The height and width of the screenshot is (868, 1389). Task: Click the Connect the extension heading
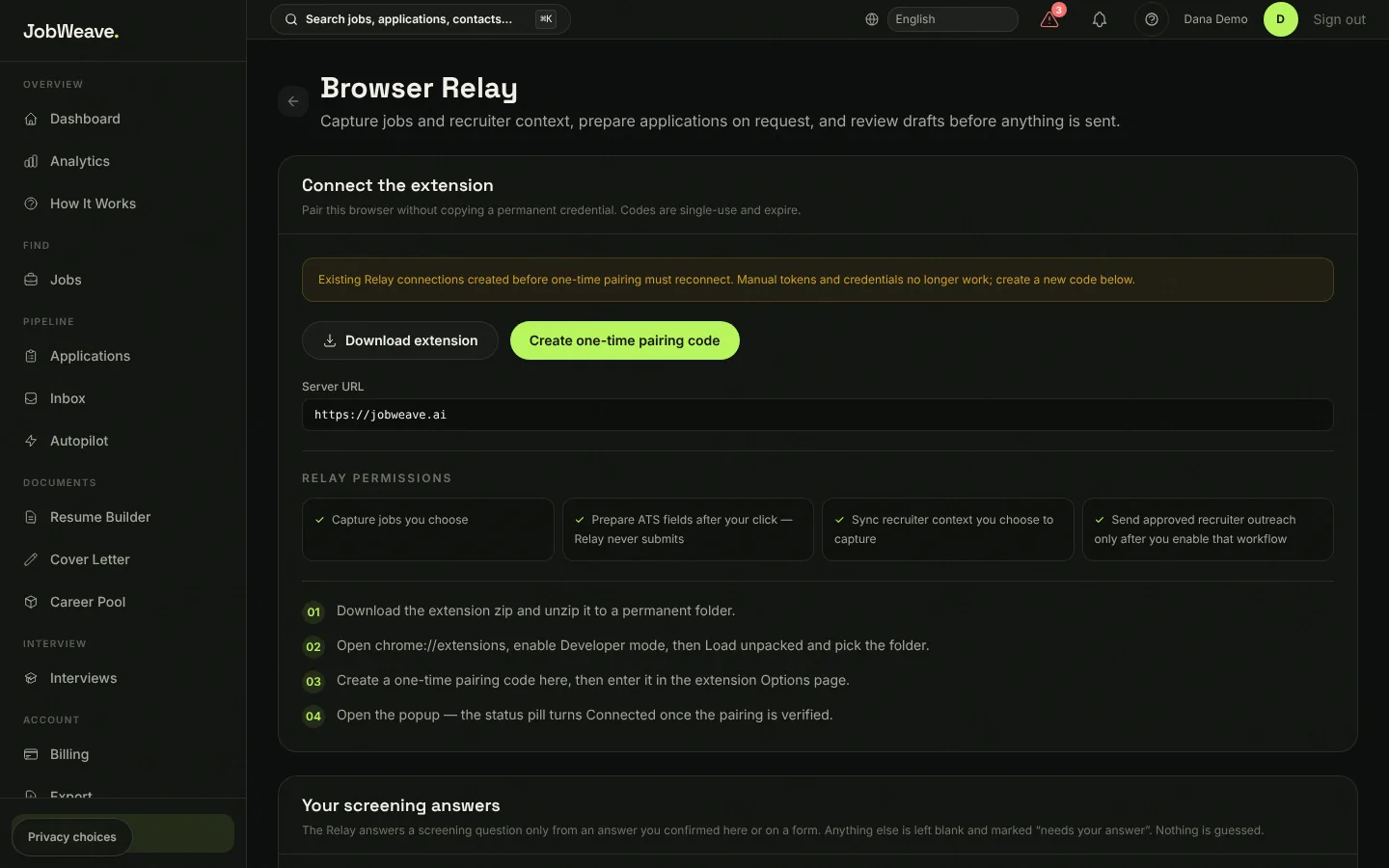click(397, 185)
